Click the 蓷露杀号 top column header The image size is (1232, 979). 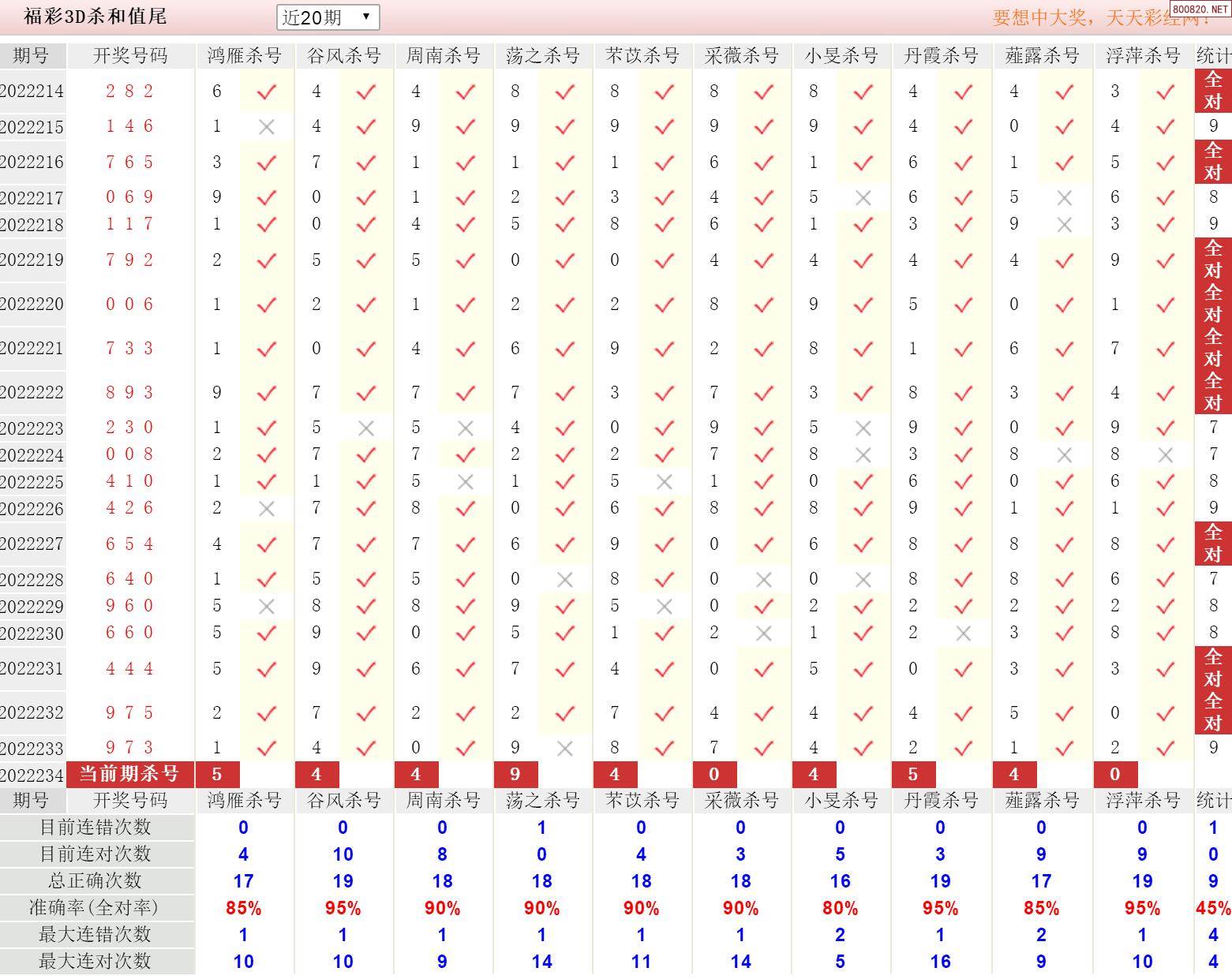click(x=1042, y=55)
